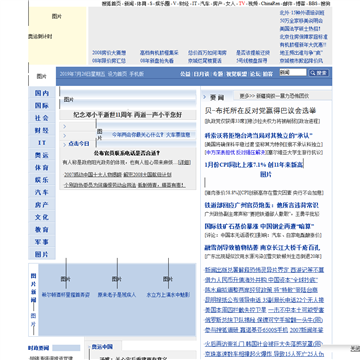The width and height of the screenshot is (360, 360).
Task: Open BBS from the top navigation
Action: tap(313, 4)
